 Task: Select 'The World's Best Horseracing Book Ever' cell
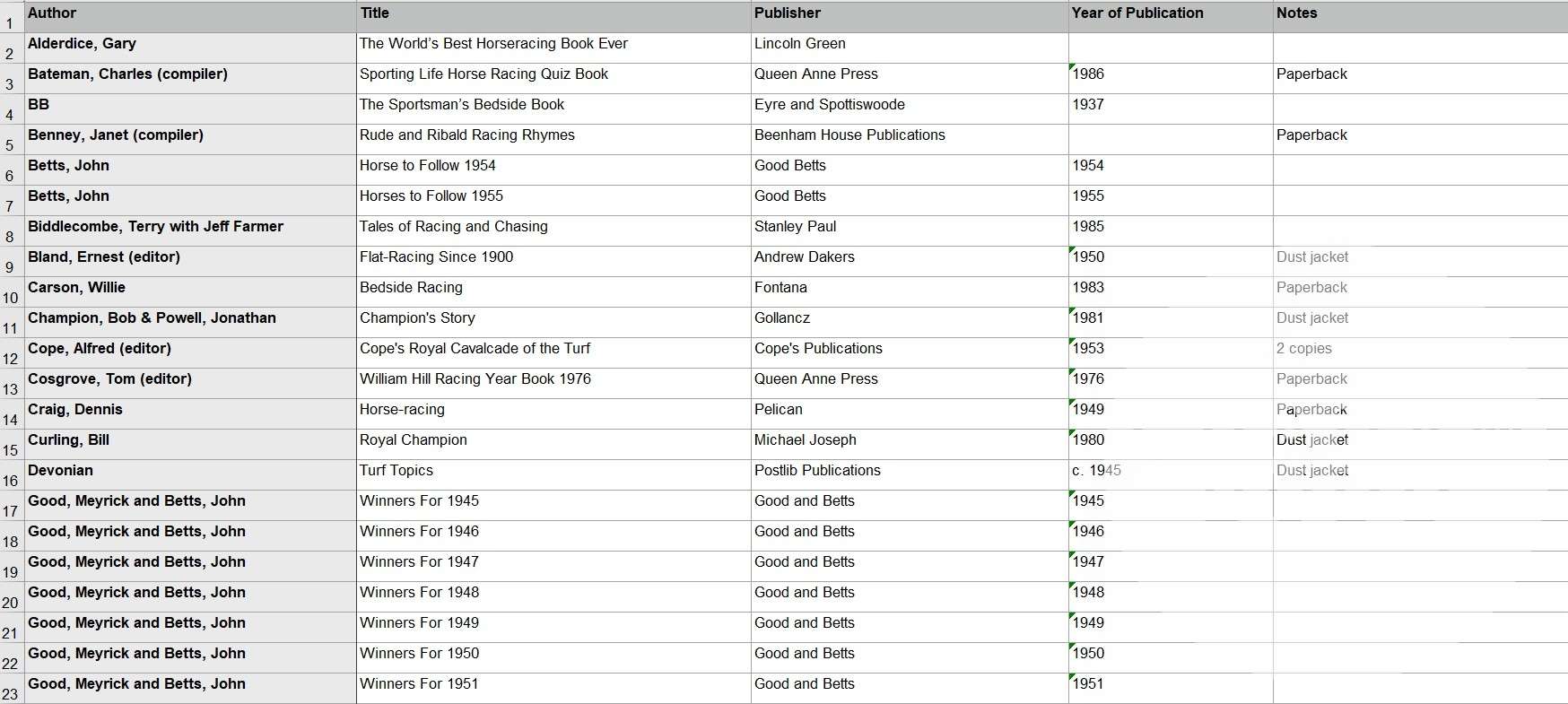point(553,48)
